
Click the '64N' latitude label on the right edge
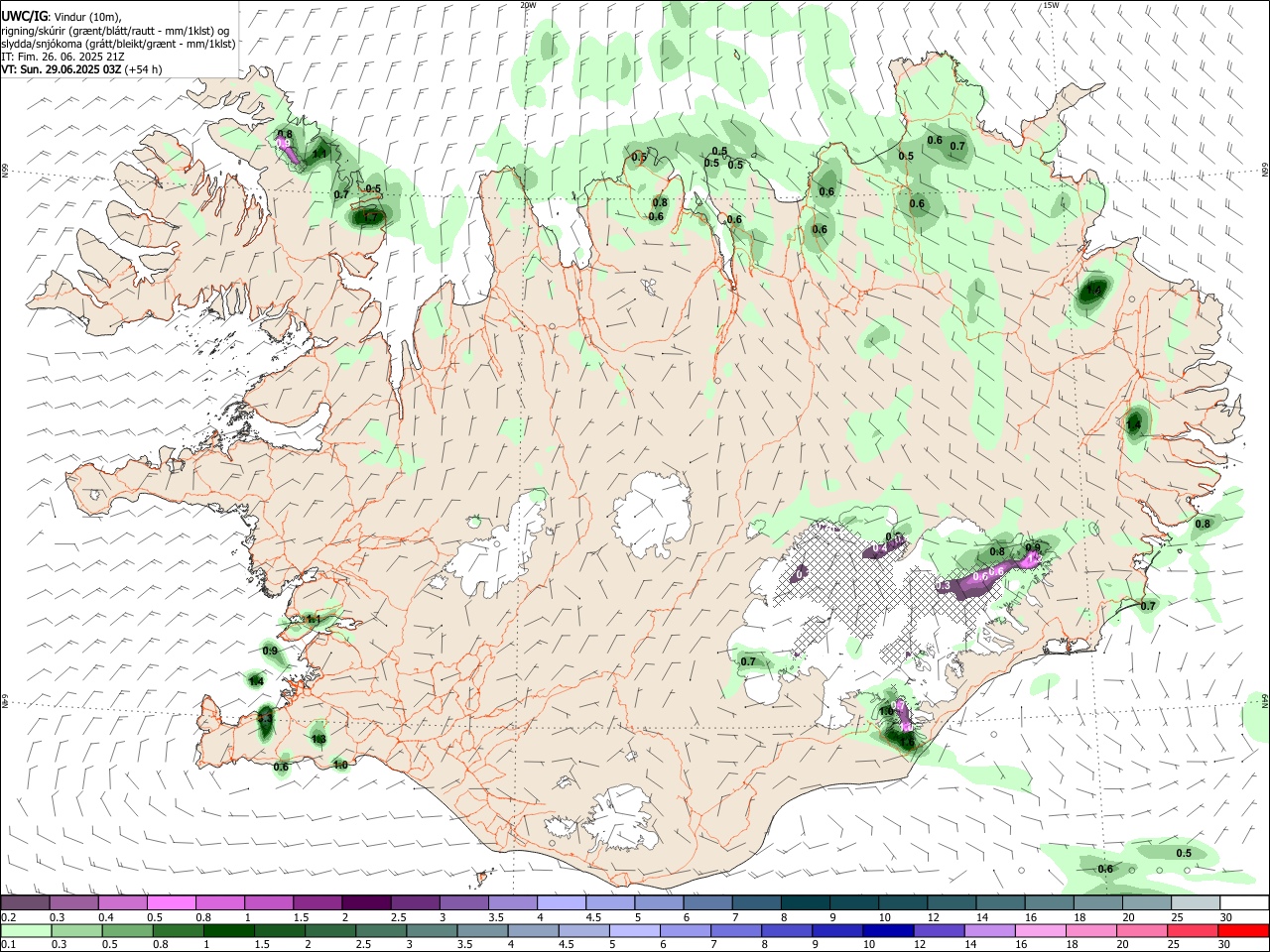click(1264, 701)
